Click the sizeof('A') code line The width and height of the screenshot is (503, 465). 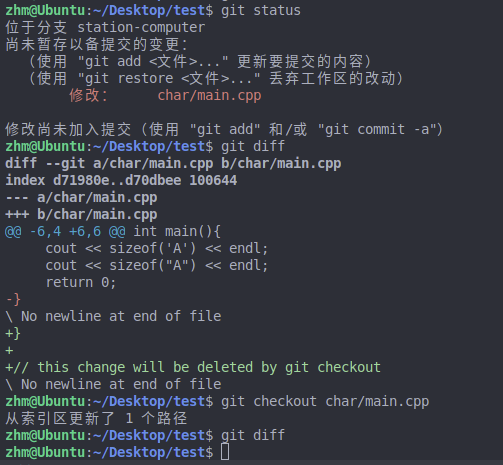[x=157, y=248]
